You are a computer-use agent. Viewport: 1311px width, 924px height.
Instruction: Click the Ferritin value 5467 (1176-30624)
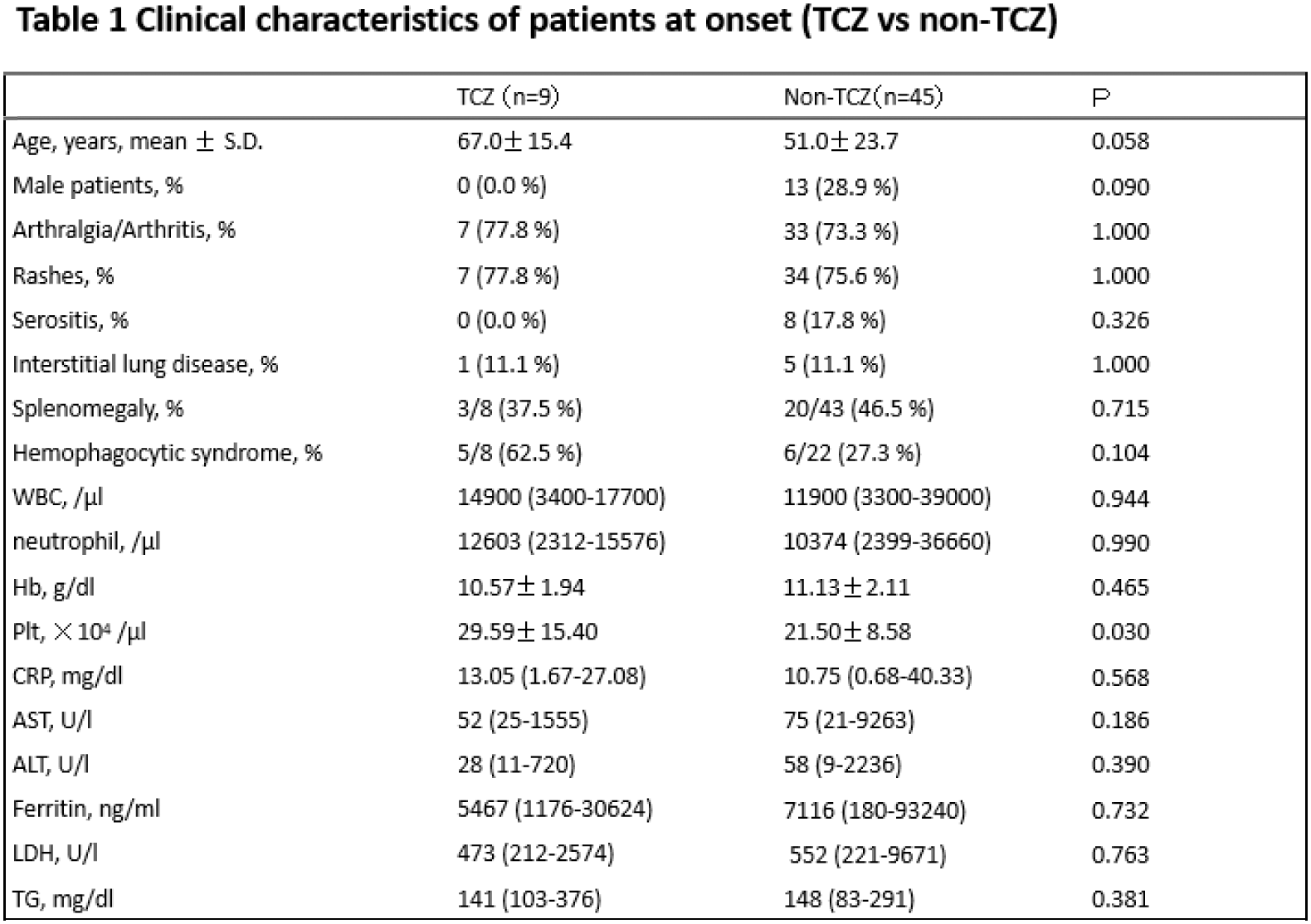click(555, 809)
